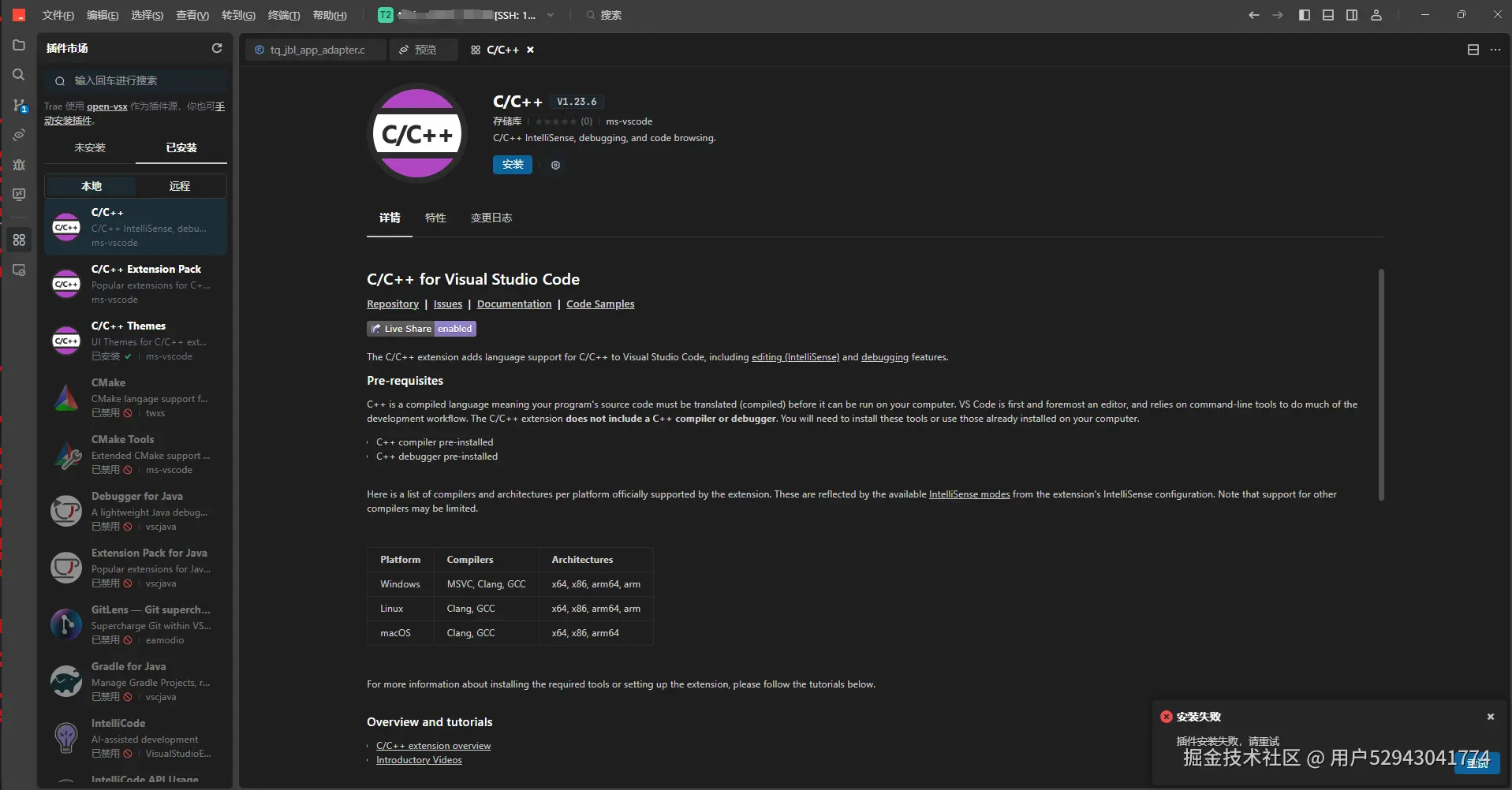Open the plugin marketplace grid icon

tap(19, 240)
